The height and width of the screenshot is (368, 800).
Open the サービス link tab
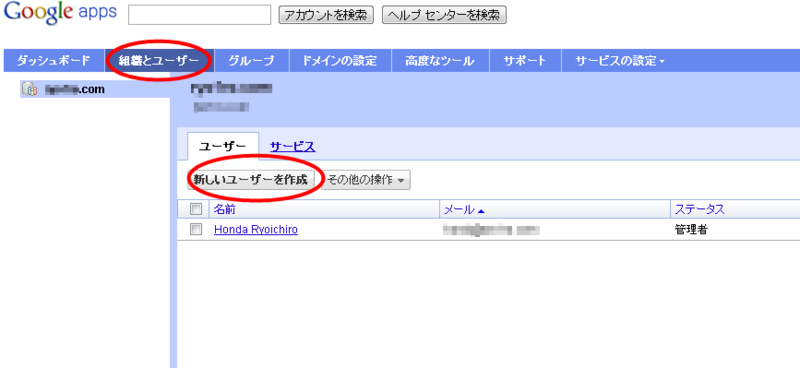[292, 147]
